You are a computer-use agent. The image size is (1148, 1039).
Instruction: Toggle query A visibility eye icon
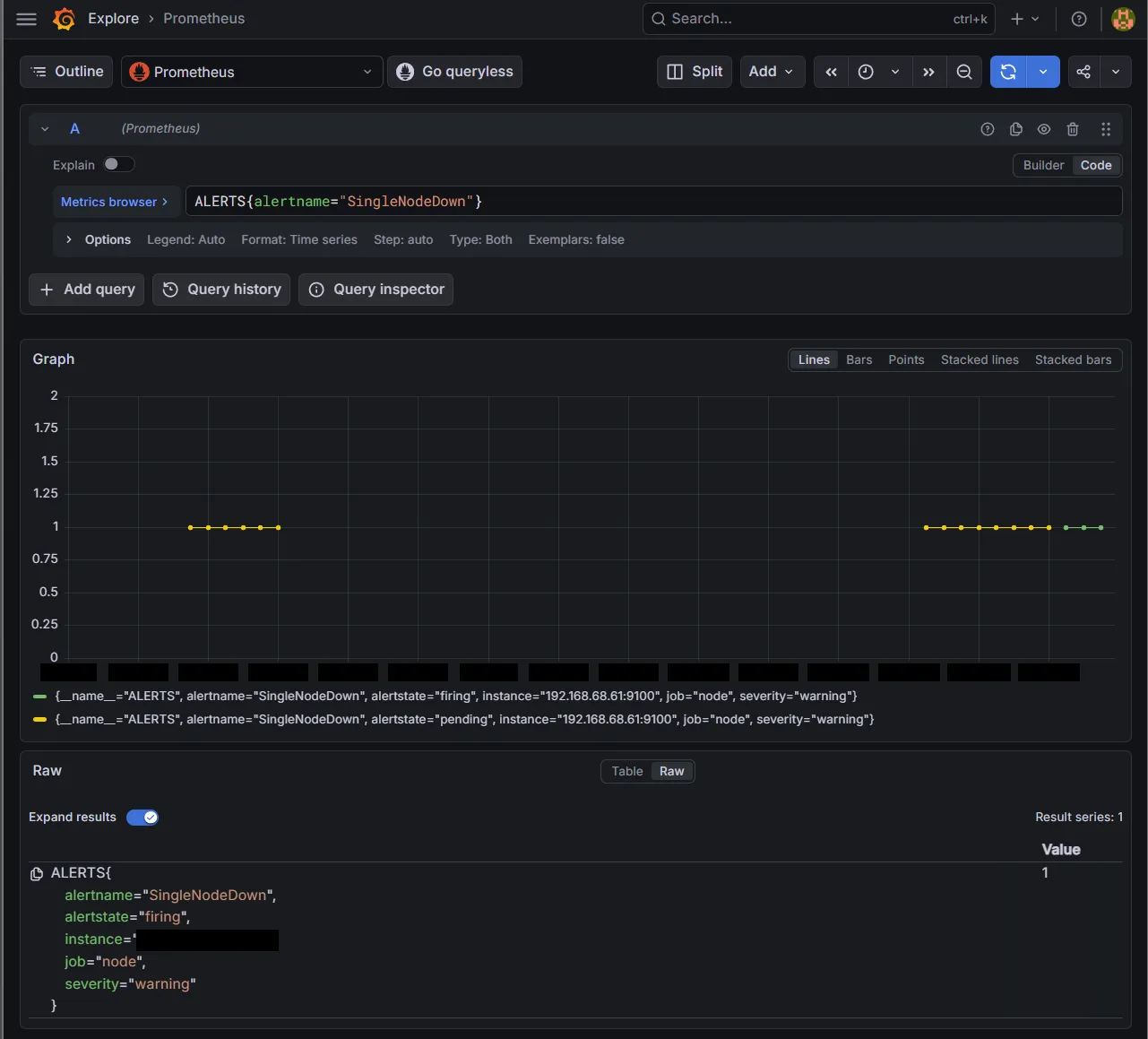1044,129
